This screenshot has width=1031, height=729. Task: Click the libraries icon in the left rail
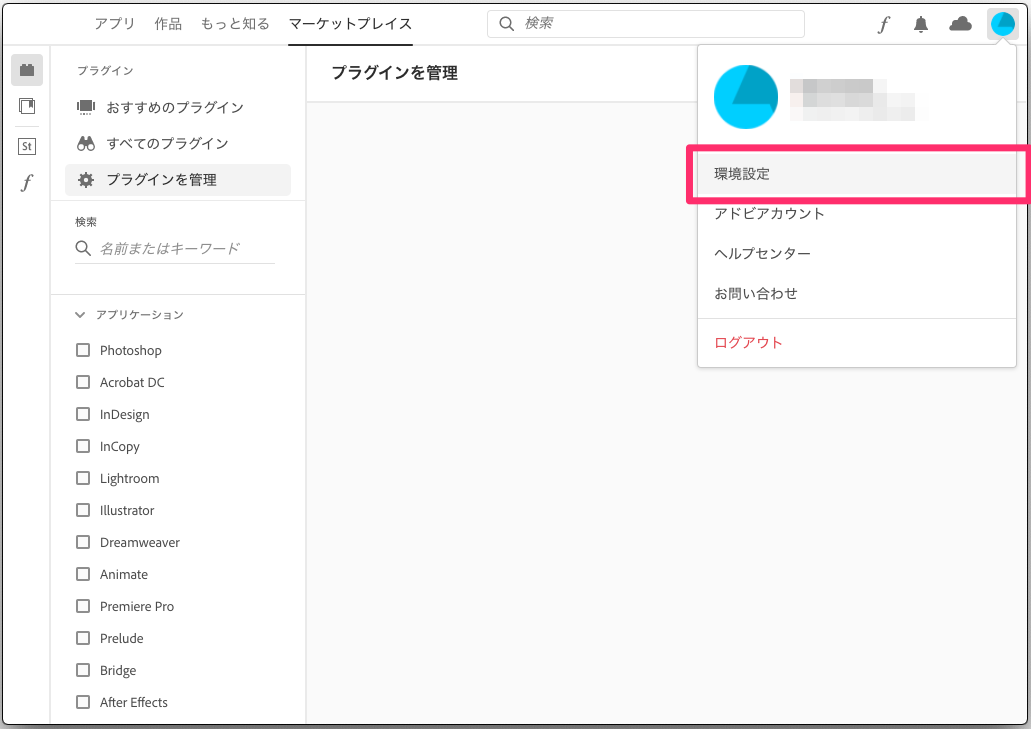[x=26, y=106]
